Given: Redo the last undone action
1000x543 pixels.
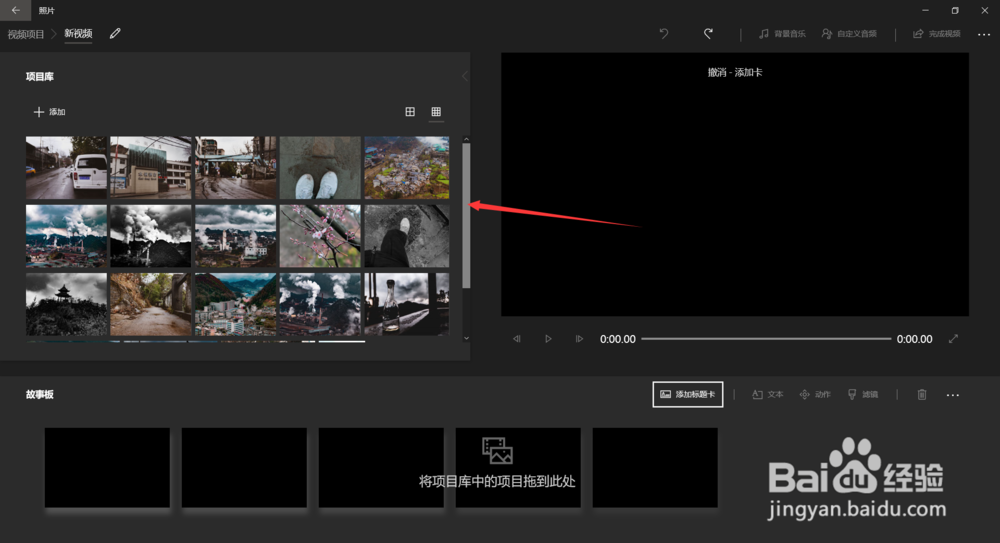Looking at the screenshot, I should 708,34.
